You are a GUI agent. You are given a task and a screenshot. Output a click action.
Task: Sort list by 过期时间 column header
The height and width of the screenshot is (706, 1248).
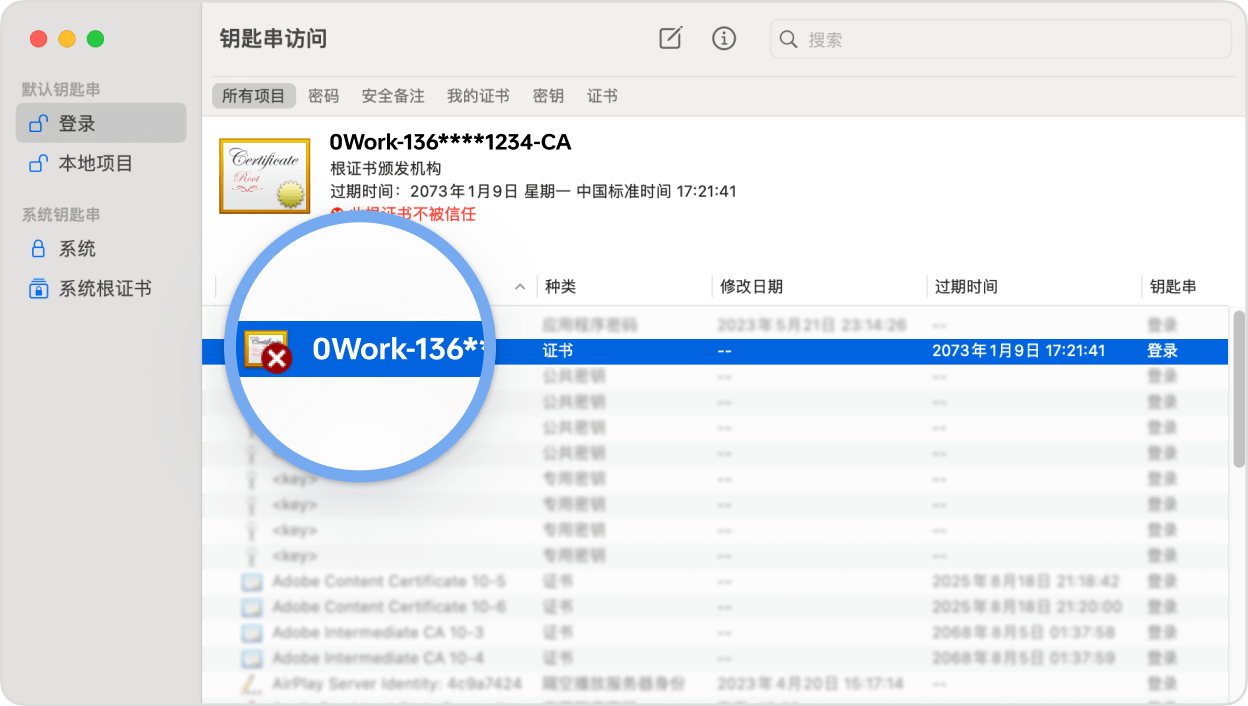click(x=966, y=287)
